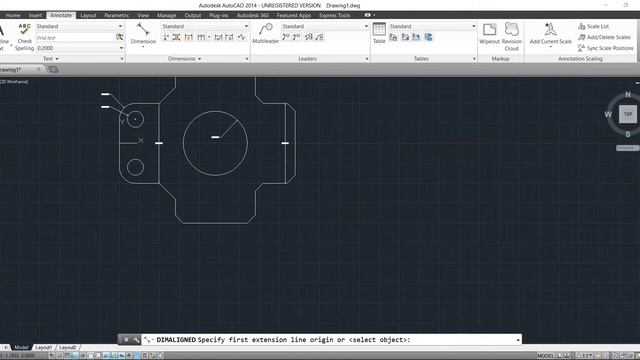The image size is (640, 360).
Task: Open command line customize wrench
Action: [136, 340]
